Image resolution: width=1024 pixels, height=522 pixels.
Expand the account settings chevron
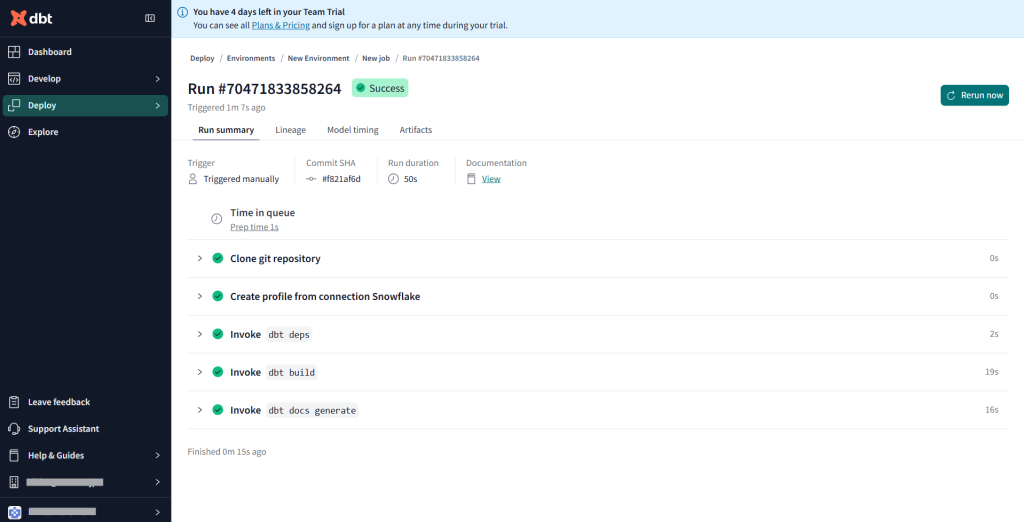point(157,482)
